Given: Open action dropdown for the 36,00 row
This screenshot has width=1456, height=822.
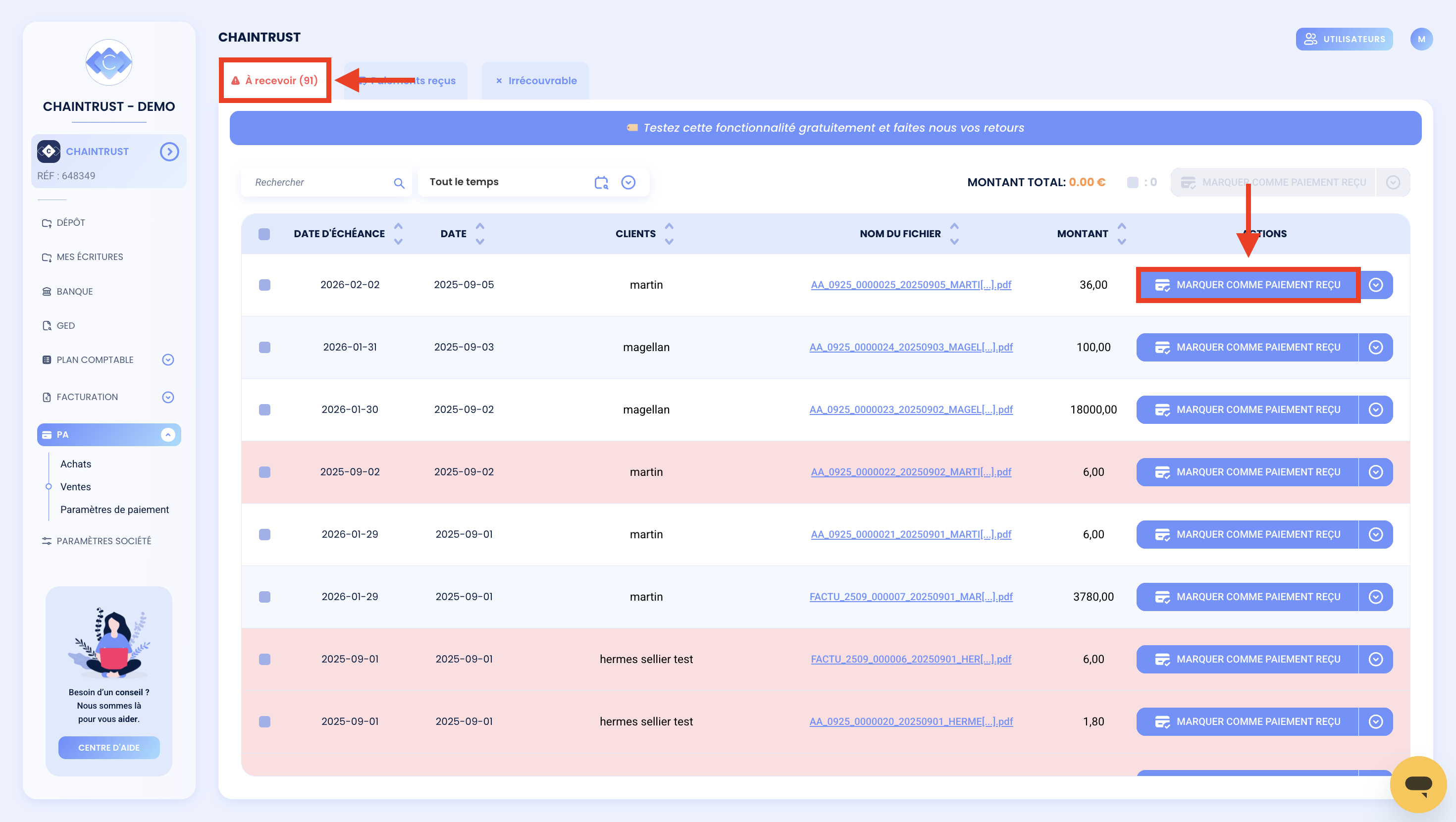Looking at the screenshot, I should point(1375,285).
